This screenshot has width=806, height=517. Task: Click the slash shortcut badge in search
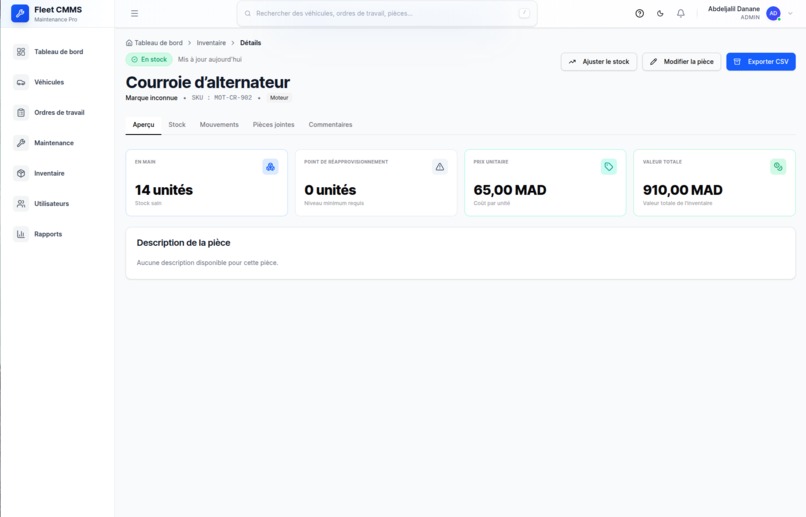(524, 13)
